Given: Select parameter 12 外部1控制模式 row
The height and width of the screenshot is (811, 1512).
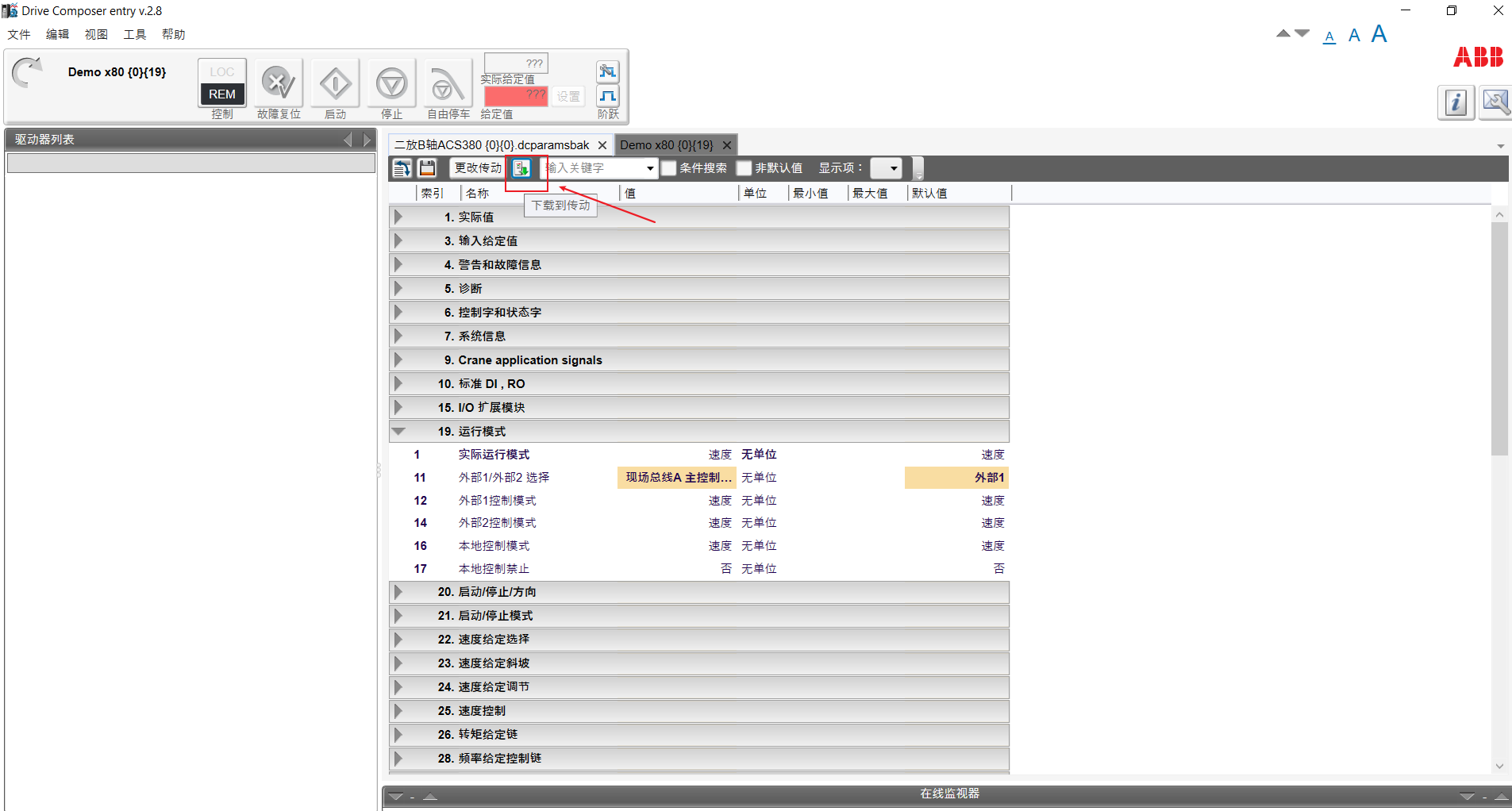Looking at the screenshot, I should pyautogui.click(x=699, y=501).
